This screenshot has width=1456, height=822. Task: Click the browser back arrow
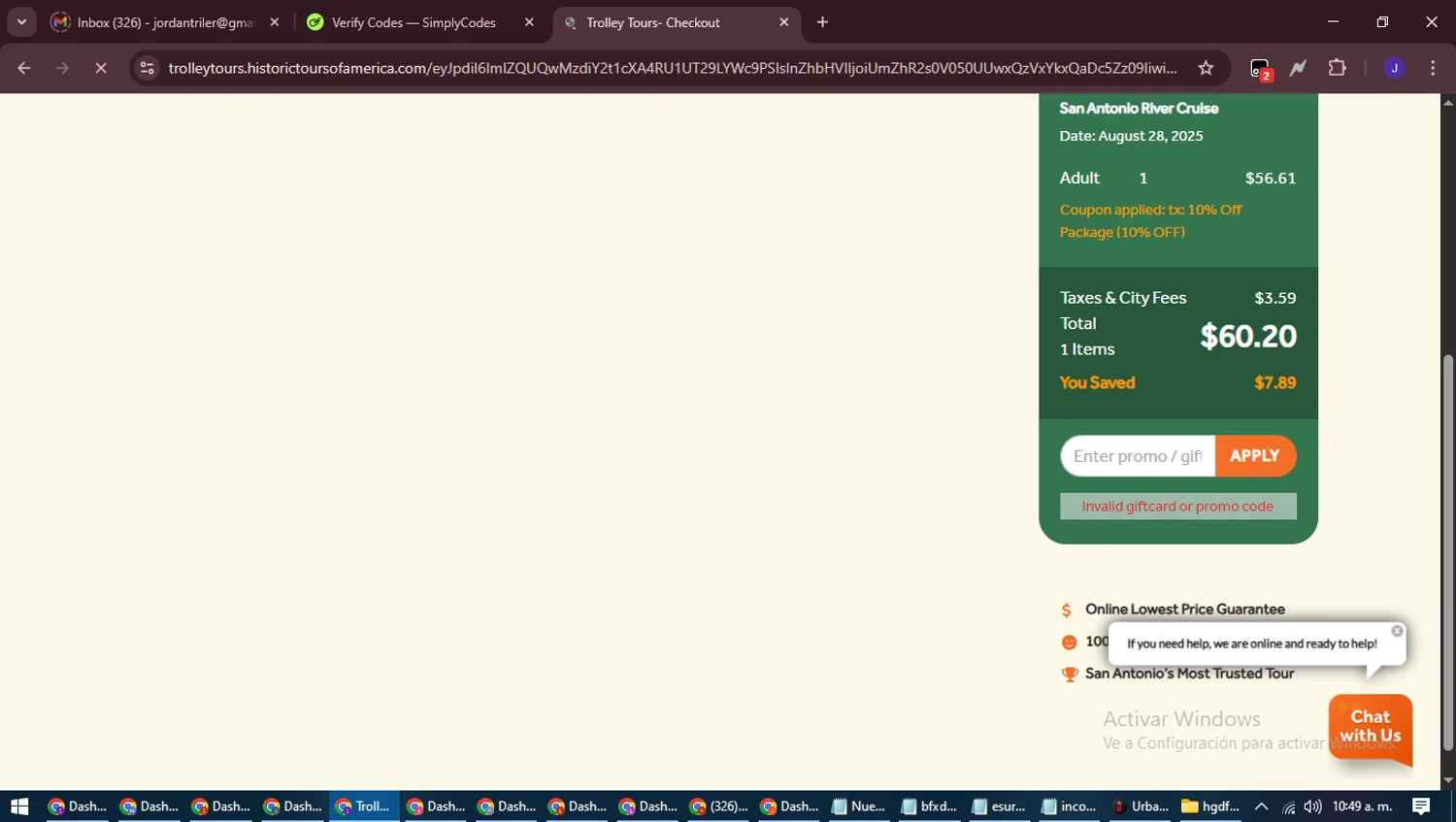tap(24, 68)
